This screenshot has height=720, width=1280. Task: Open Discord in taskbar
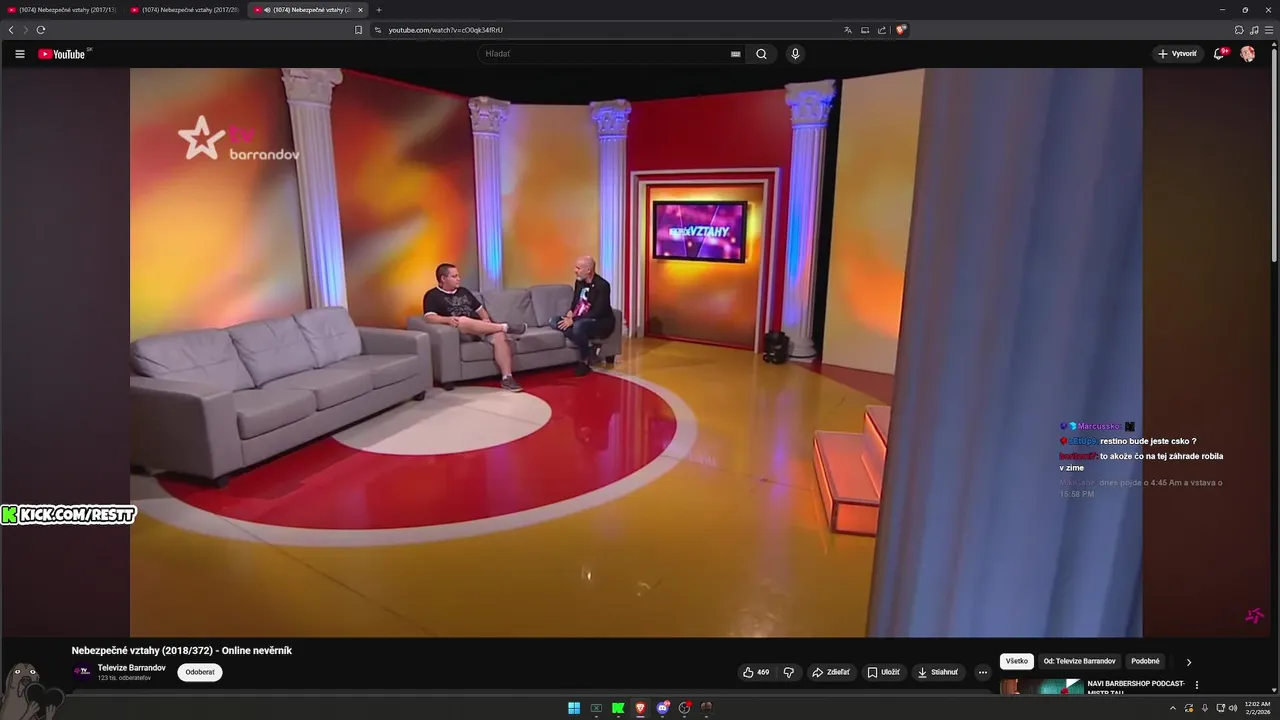[x=662, y=708]
